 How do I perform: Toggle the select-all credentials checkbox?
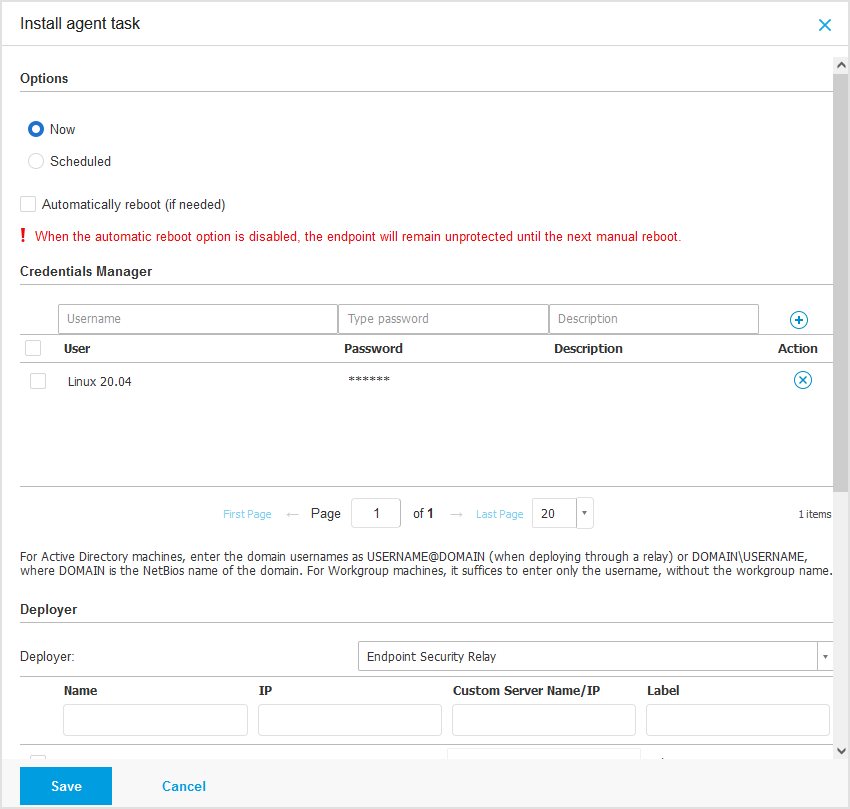point(33,348)
